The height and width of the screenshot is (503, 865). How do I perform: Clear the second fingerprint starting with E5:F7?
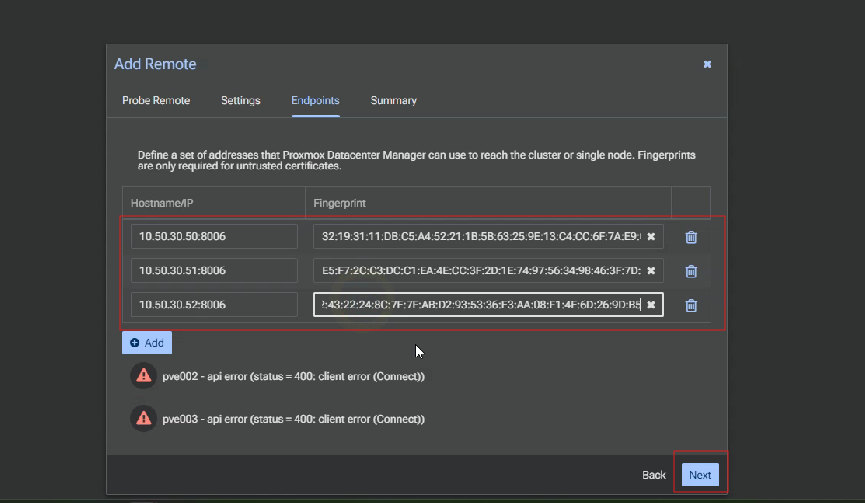point(651,271)
